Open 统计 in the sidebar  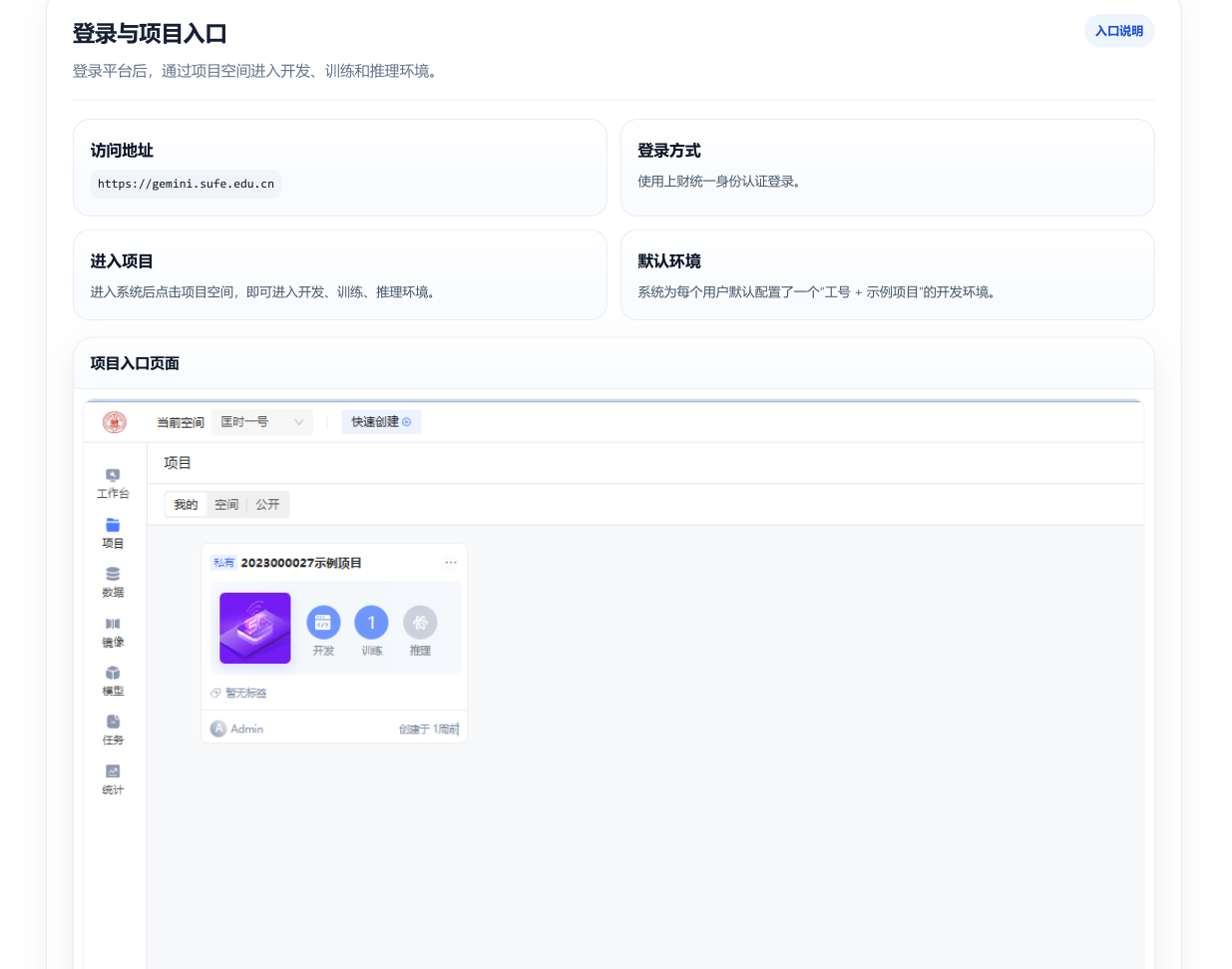(x=113, y=779)
